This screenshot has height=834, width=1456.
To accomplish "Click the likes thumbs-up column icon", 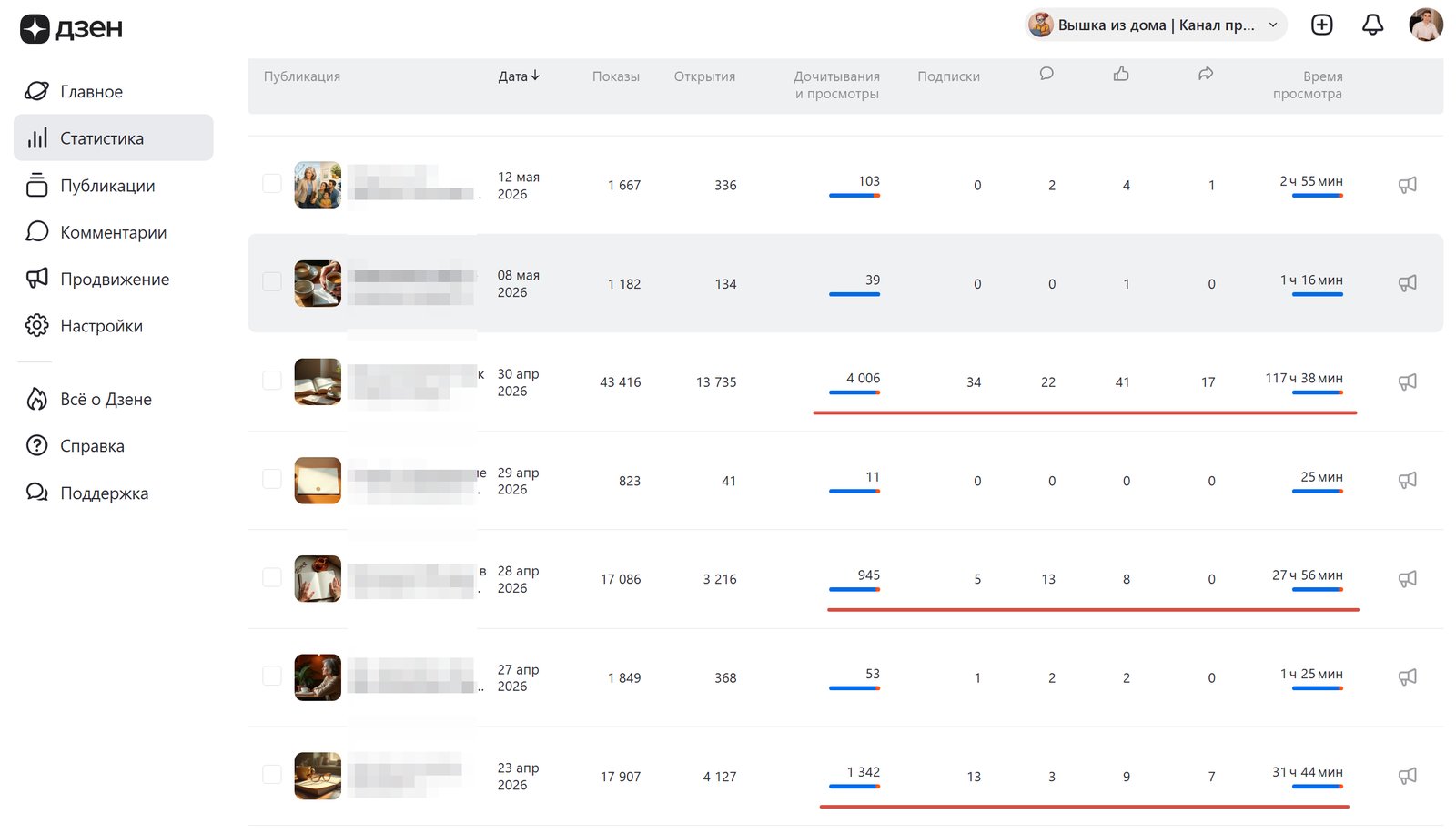I will [x=1121, y=74].
